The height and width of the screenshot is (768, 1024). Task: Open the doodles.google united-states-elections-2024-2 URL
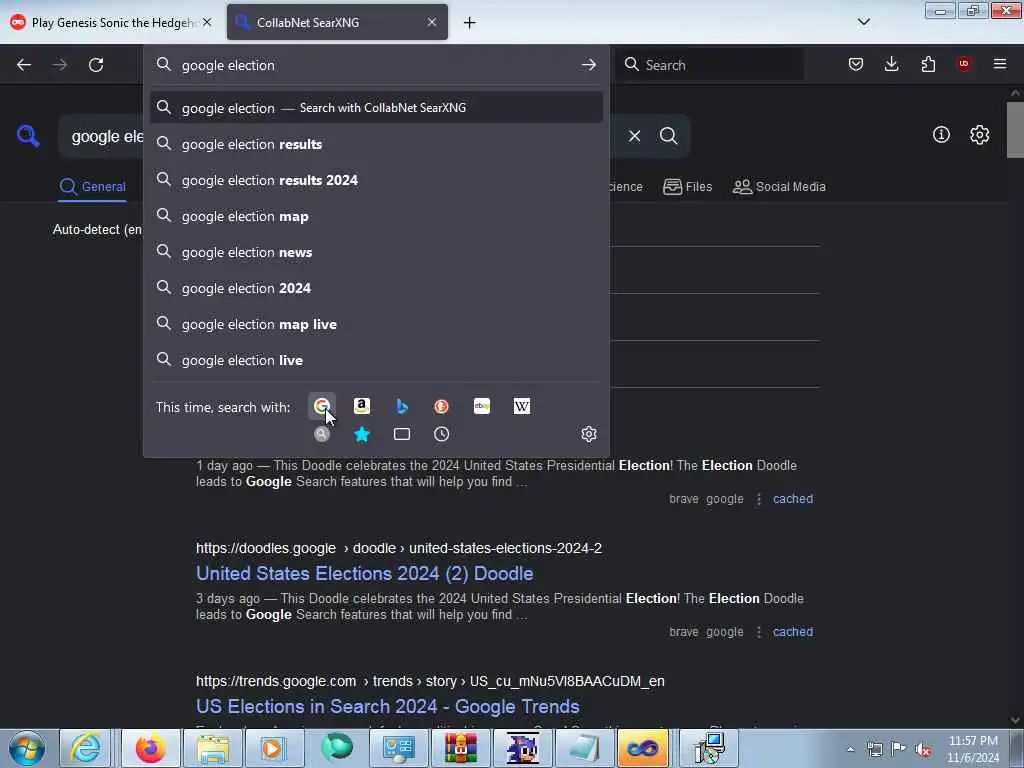[398, 549]
